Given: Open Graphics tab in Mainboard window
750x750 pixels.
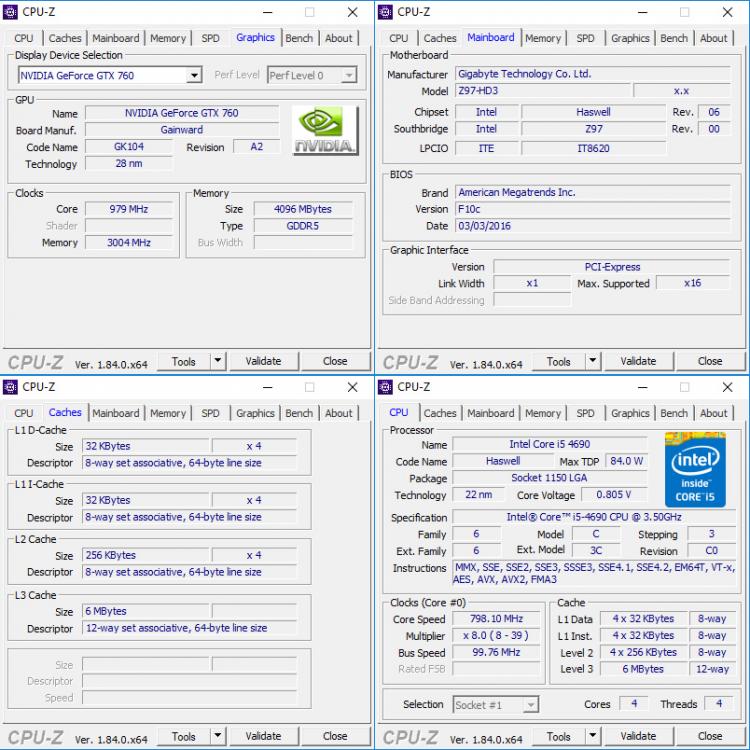Looking at the screenshot, I should (x=630, y=38).
